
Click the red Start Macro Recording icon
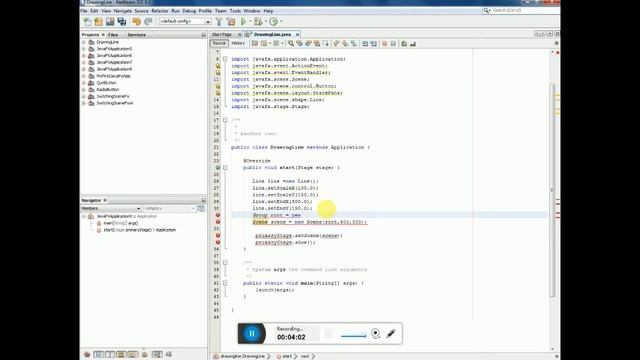pos(384,43)
